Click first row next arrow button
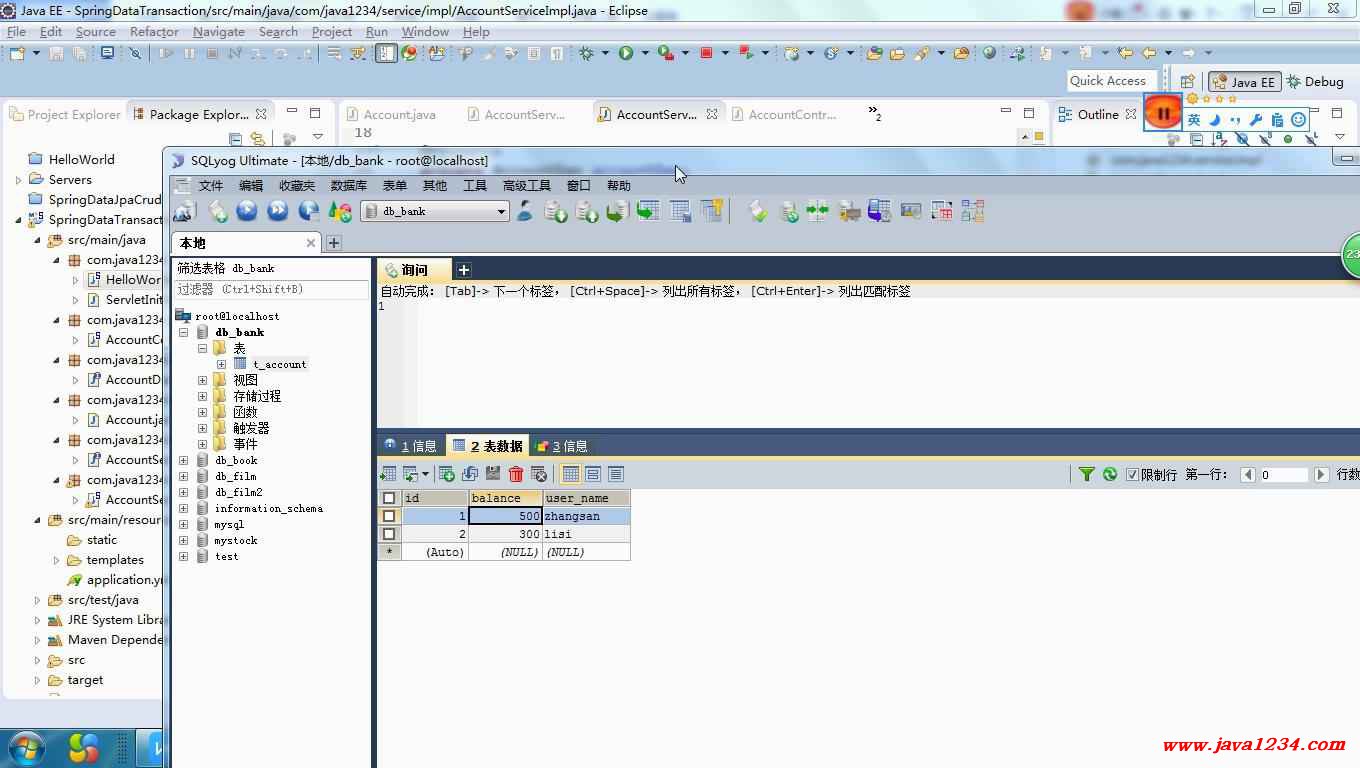The width and height of the screenshot is (1360, 768). click(x=1321, y=474)
